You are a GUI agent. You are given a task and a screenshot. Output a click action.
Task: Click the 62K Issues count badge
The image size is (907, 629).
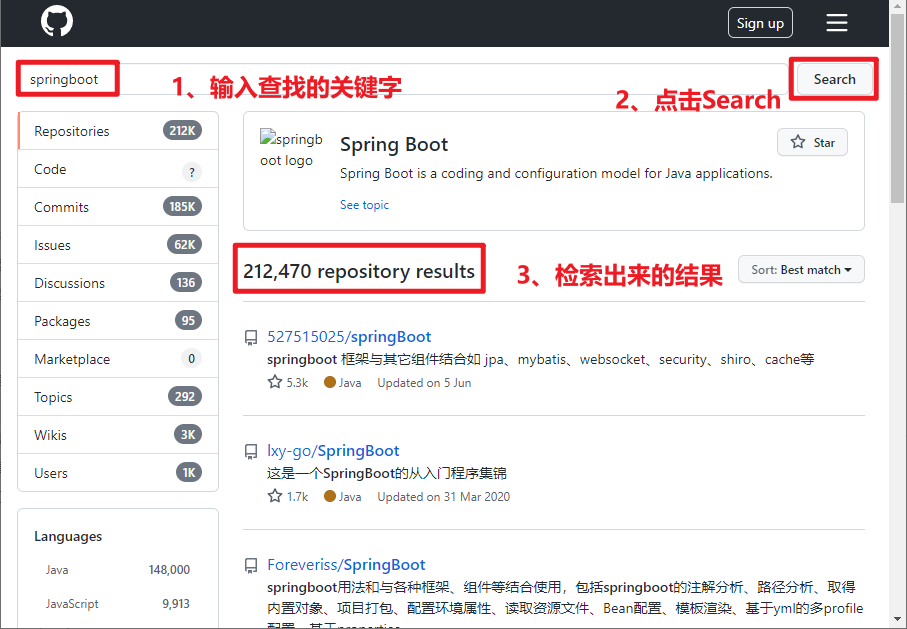[185, 244]
